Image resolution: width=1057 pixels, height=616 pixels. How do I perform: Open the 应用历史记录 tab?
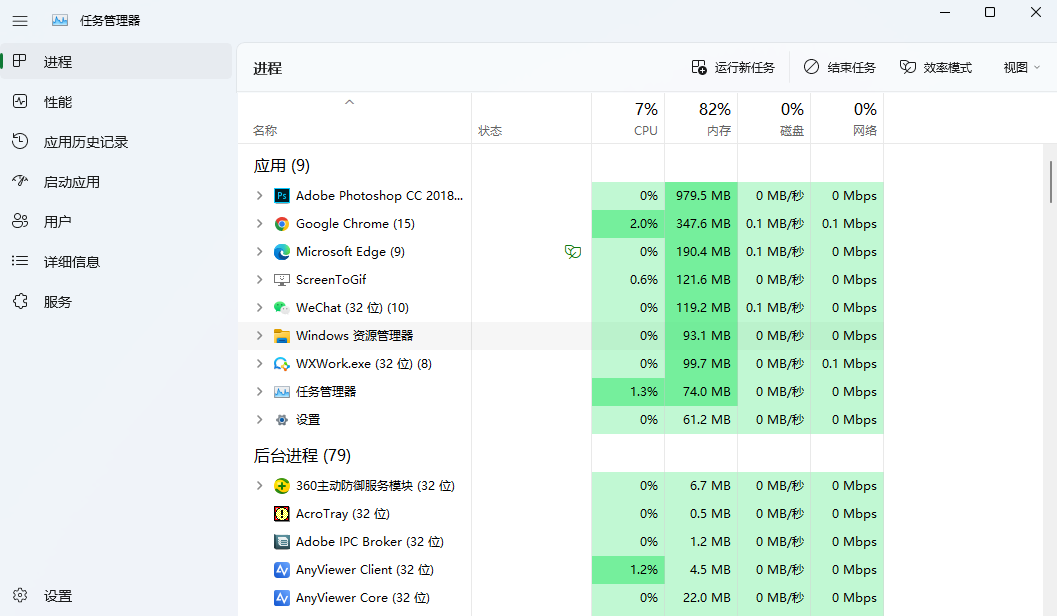pos(117,142)
